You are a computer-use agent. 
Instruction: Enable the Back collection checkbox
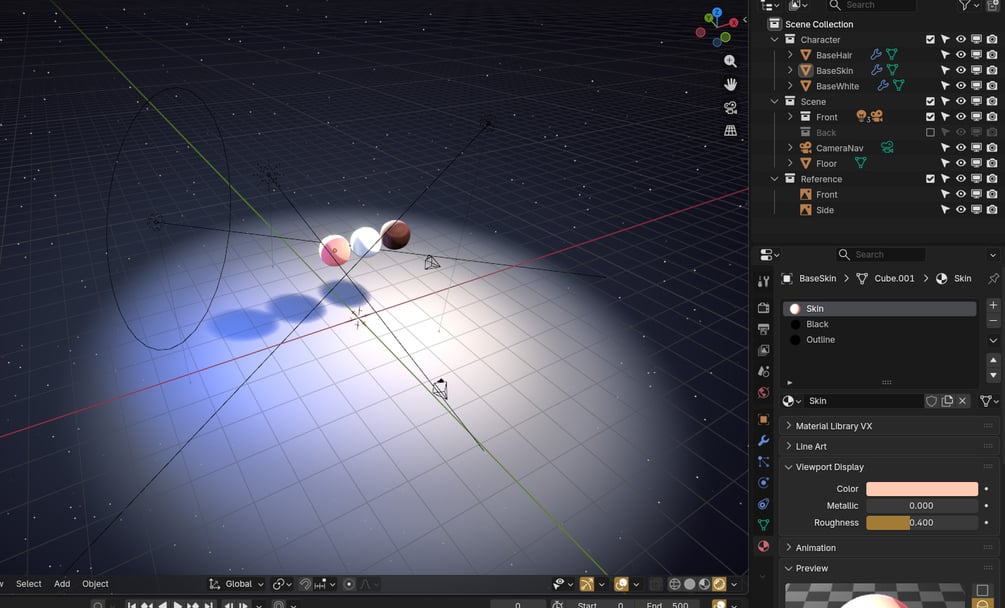pyautogui.click(x=930, y=133)
